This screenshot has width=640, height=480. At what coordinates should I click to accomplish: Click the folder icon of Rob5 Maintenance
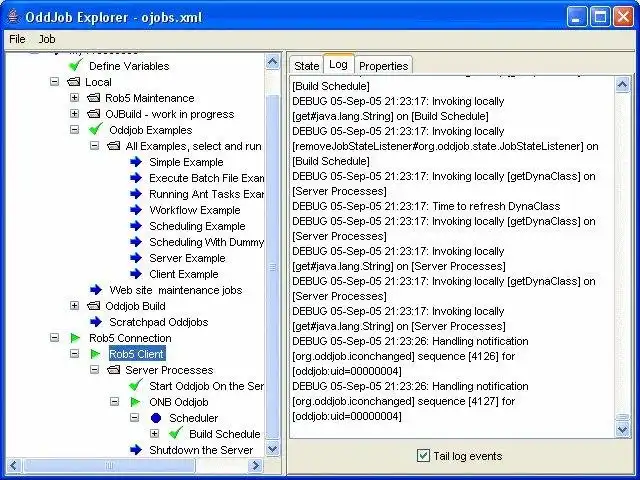93,98
